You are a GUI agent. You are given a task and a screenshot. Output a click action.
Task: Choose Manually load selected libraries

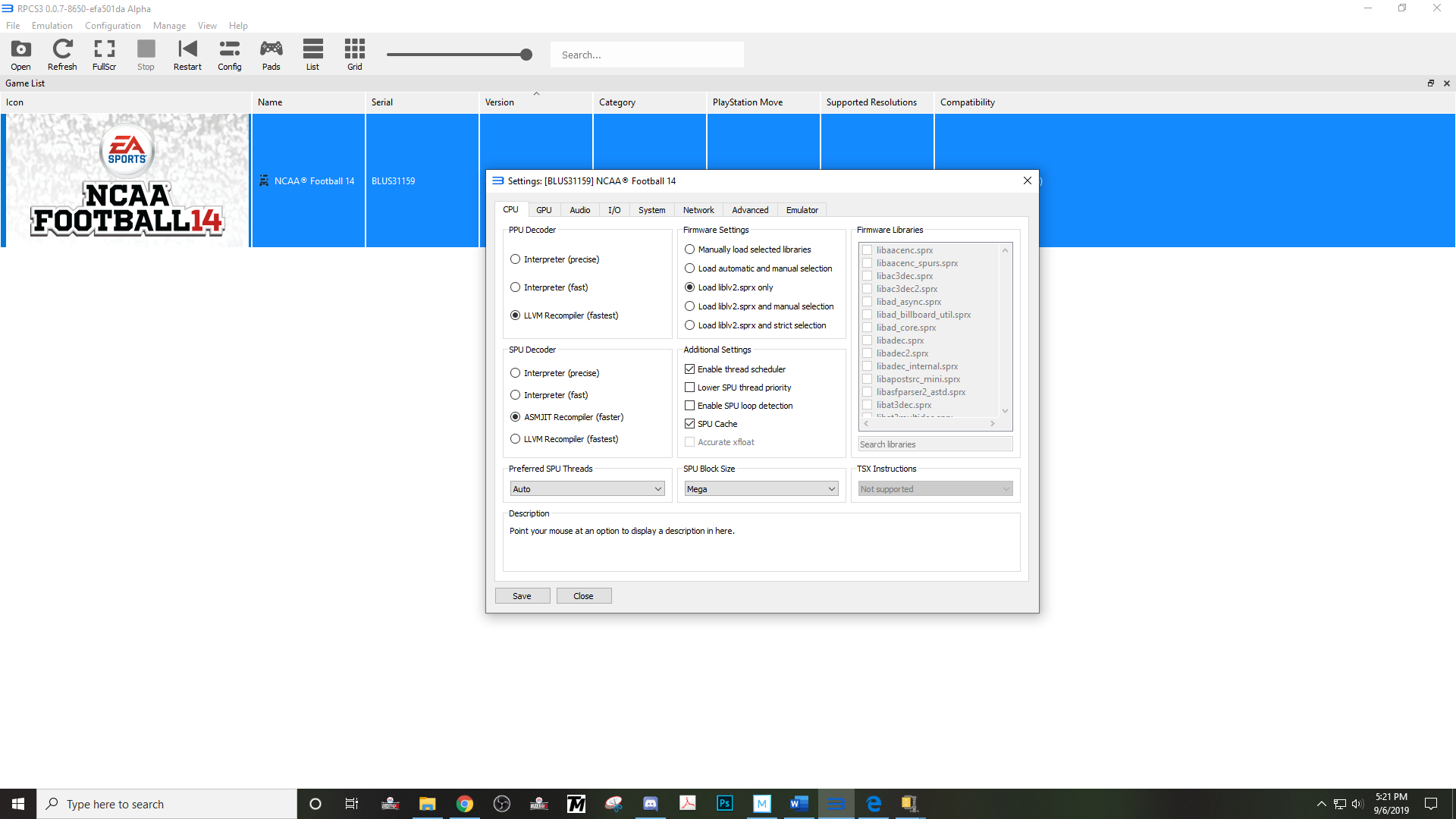tap(748, 249)
